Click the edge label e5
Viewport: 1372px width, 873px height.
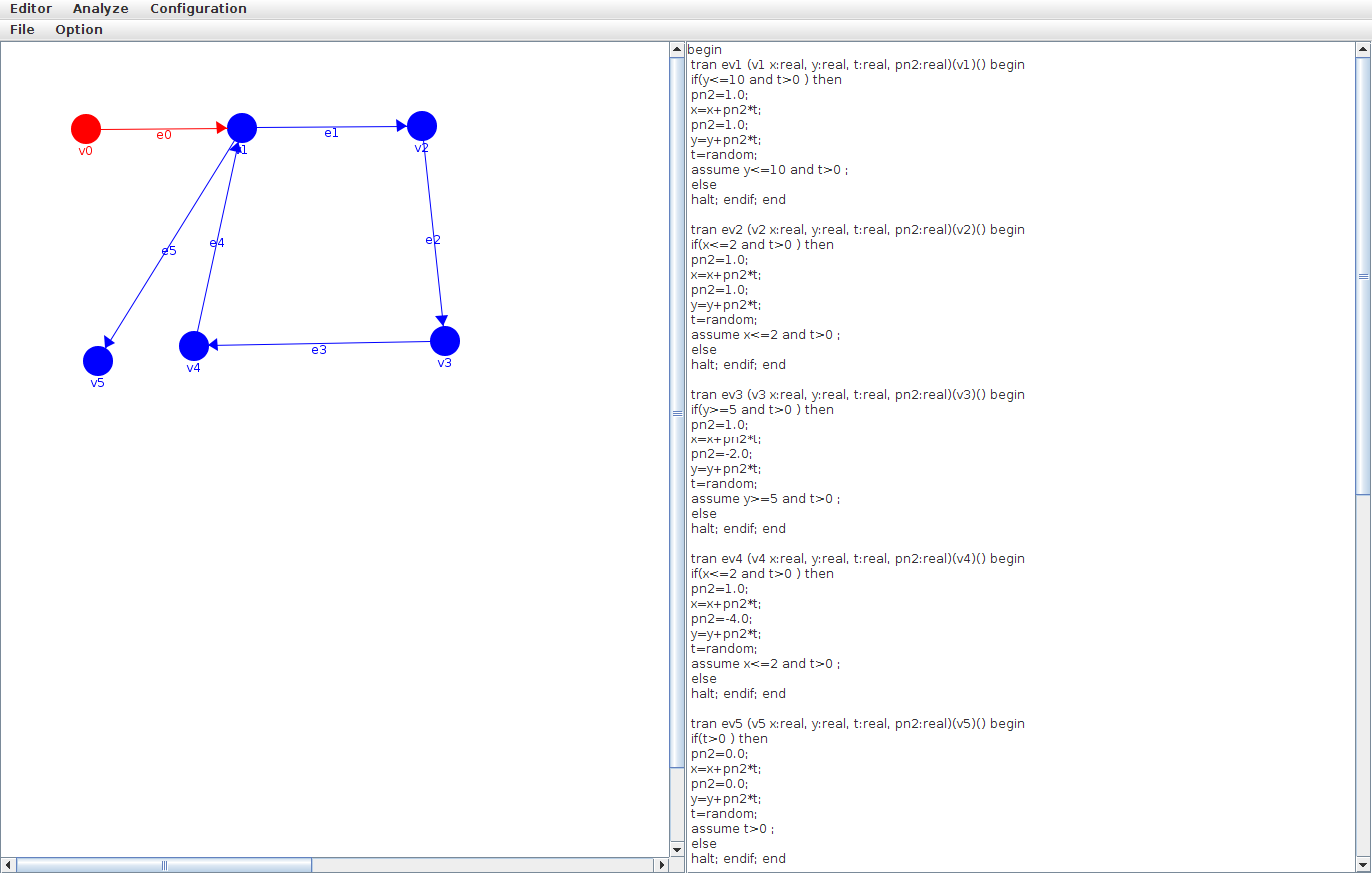coord(169,251)
